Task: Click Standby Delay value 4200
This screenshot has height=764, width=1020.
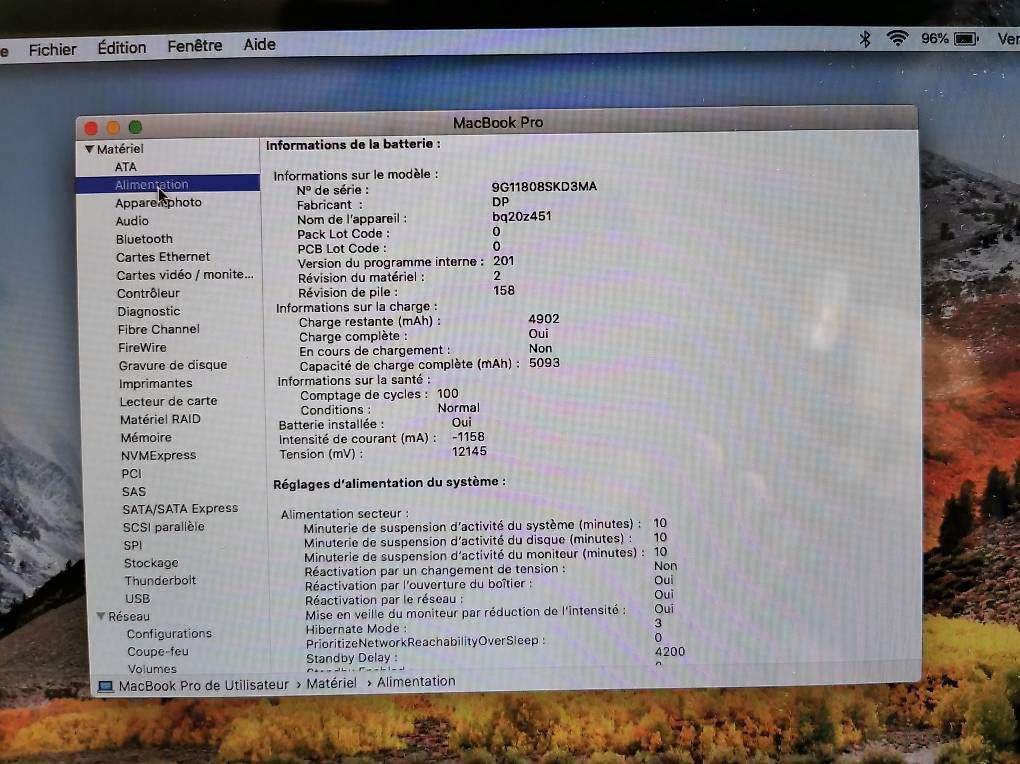Action: (x=670, y=651)
